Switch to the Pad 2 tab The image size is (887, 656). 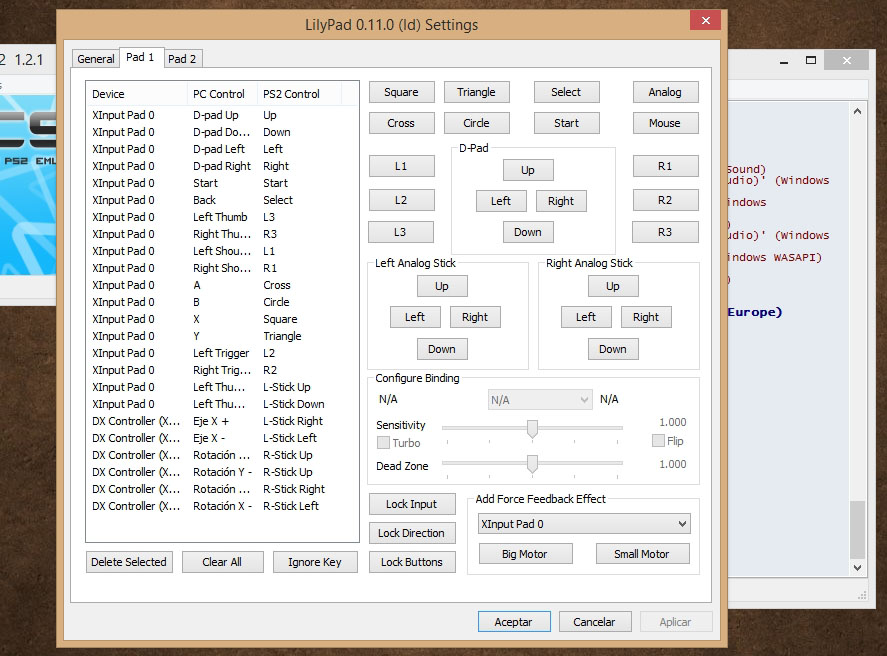[182, 58]
